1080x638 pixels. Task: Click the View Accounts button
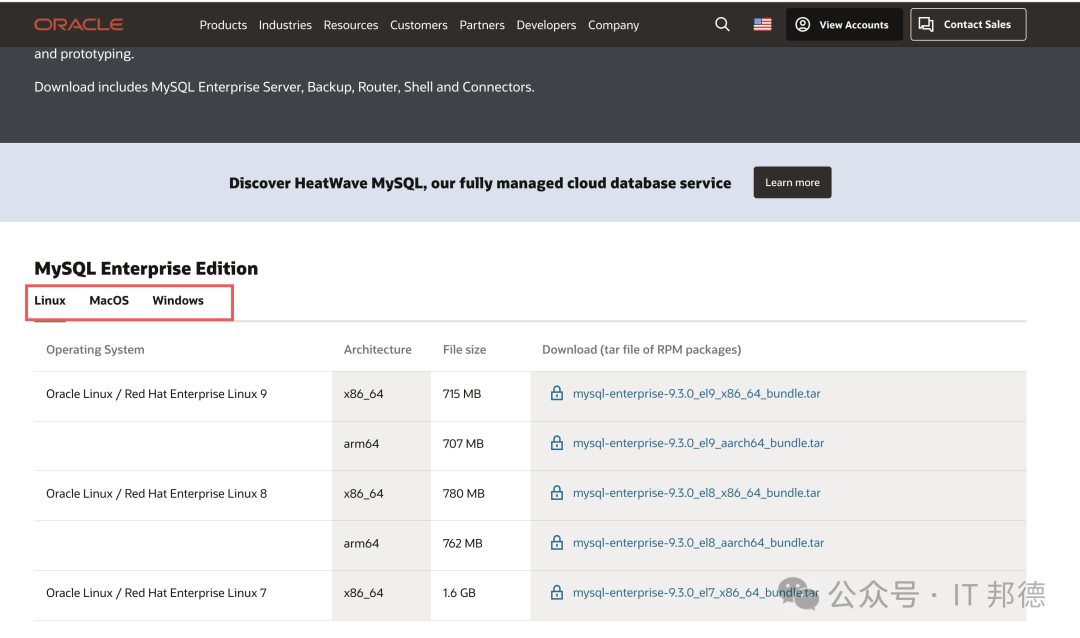tap(844, 25)
